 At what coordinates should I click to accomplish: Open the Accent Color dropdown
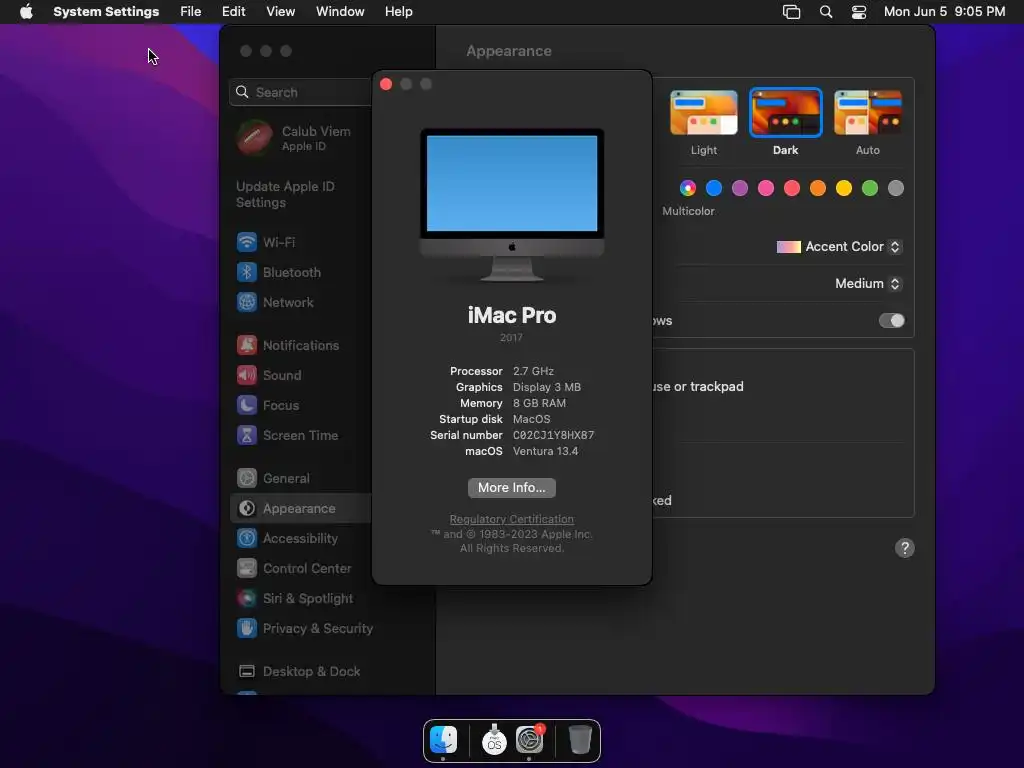[839, 247]
